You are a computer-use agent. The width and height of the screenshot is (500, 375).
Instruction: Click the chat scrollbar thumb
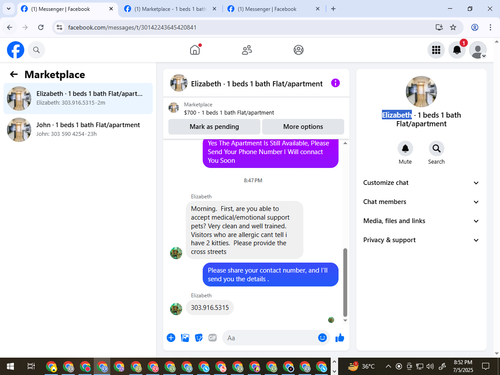345,282
